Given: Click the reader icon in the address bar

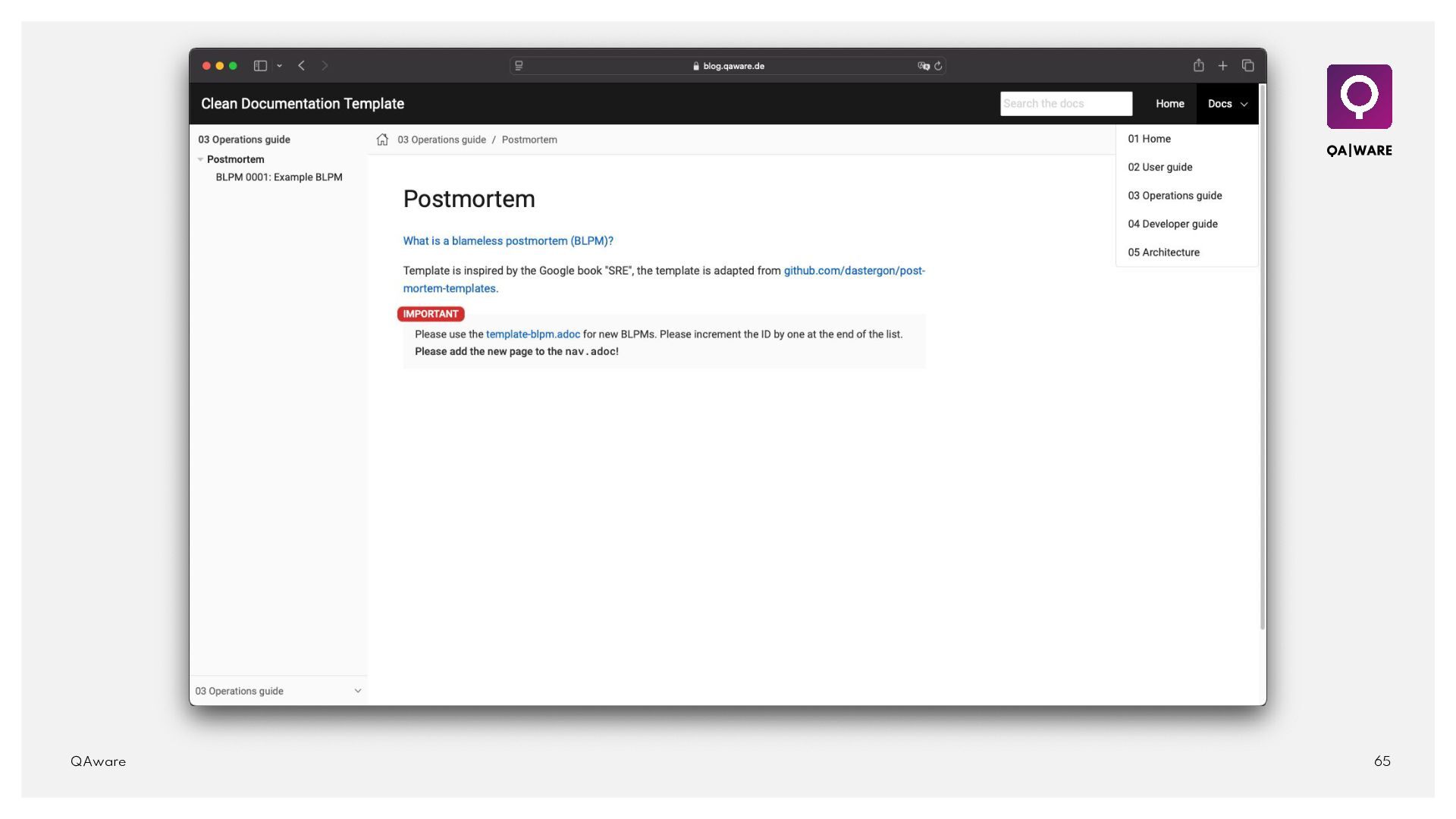Looking at the screenshot, I should pos(519,66).
